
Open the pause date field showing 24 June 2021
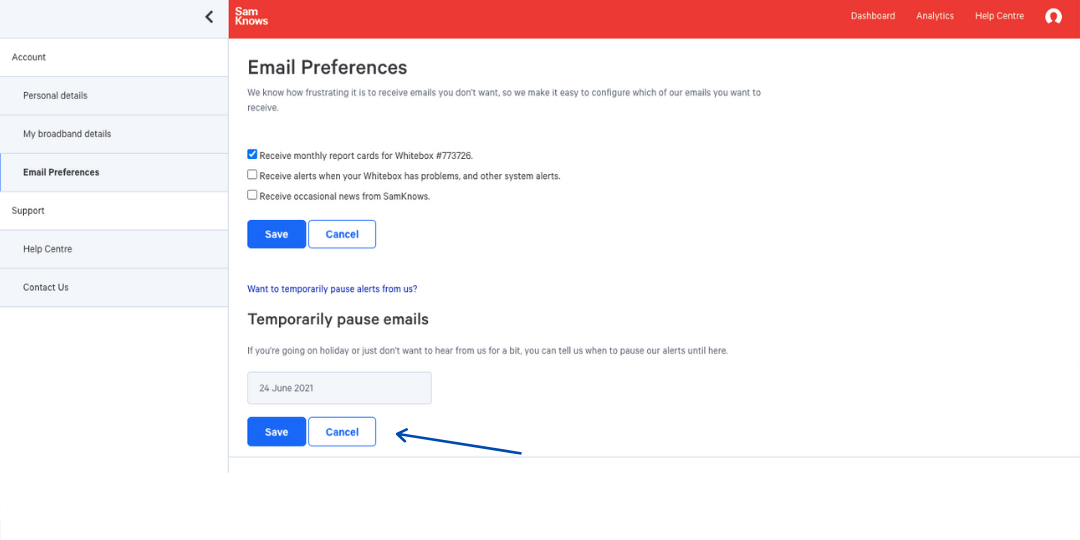pyautogui.click(x=339, y=388)
